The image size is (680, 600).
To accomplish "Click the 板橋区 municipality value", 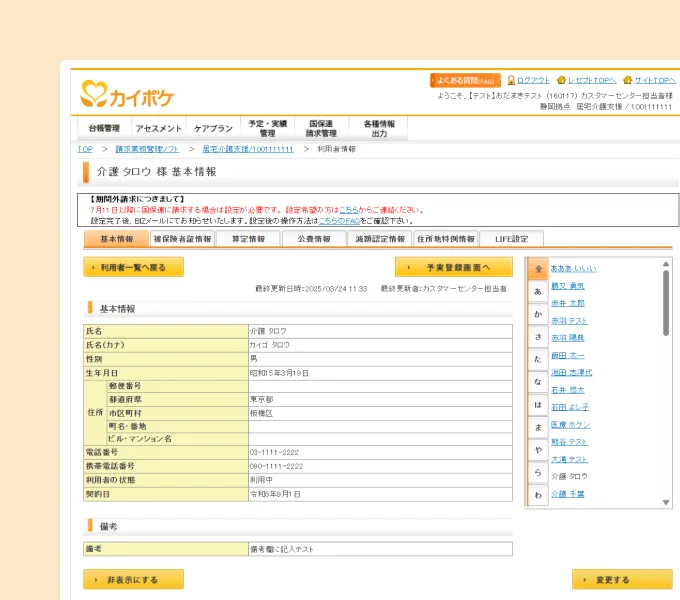I will coord(261,413).
